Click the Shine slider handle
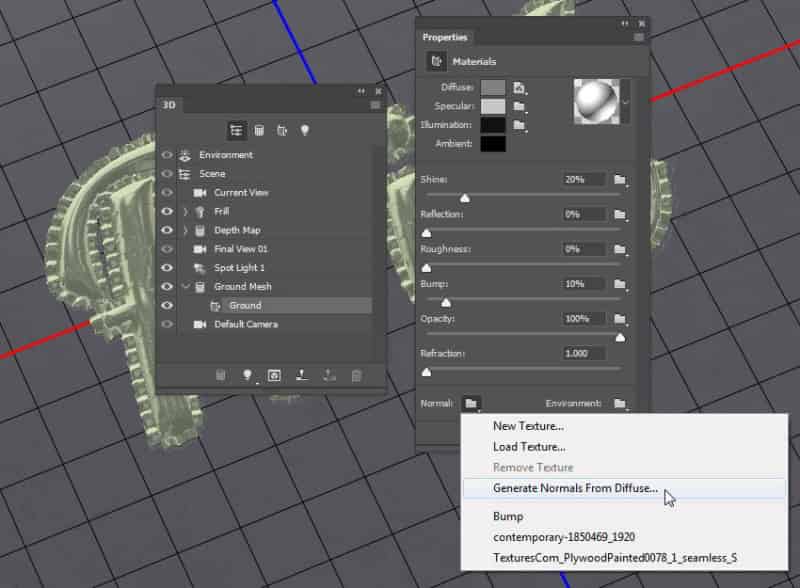This screenshot has height=588, width=800. coord(465,198)
